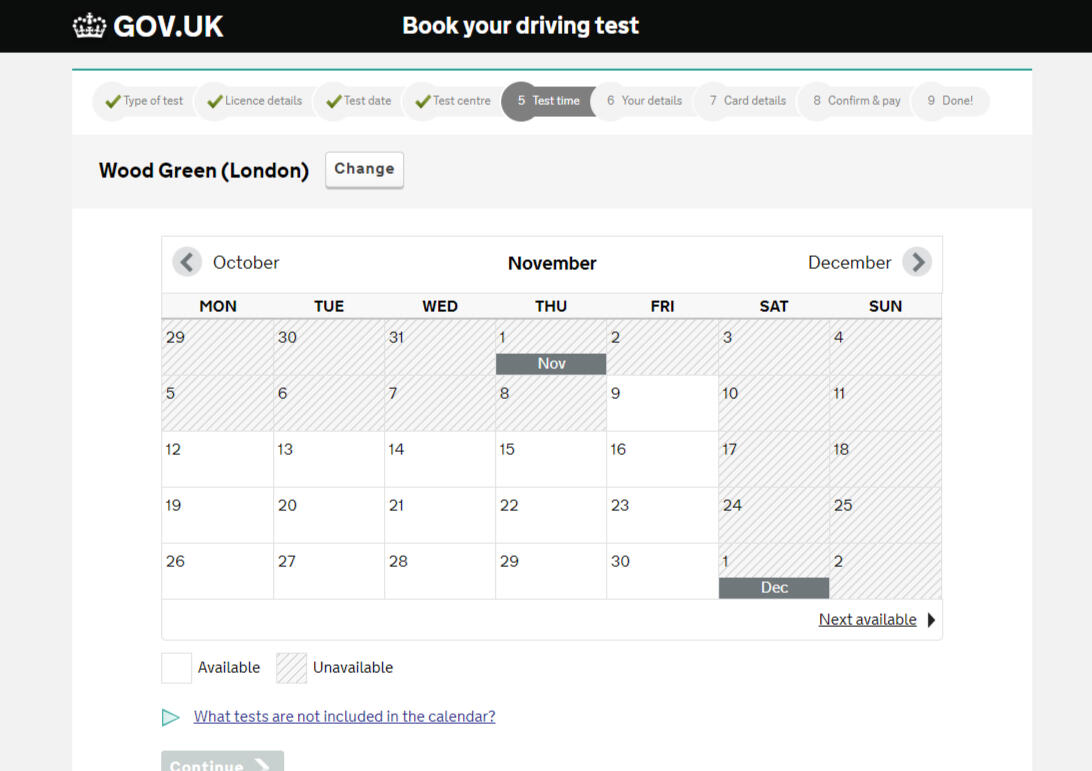This screenshot has width=1092, height=771.
Task: Open 'What tests are not included' link
Action: tap(344, 717)
